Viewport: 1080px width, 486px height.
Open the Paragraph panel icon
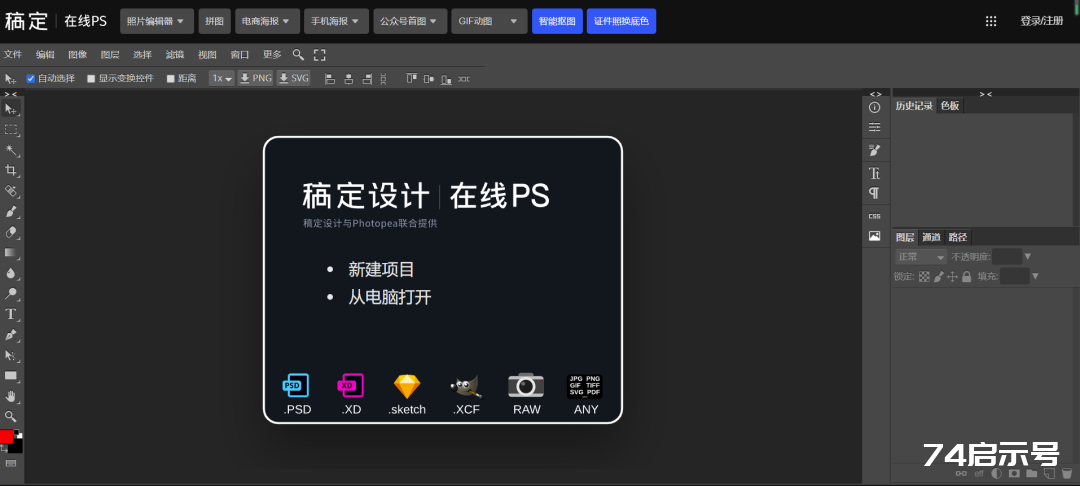[x=875, y=193]
